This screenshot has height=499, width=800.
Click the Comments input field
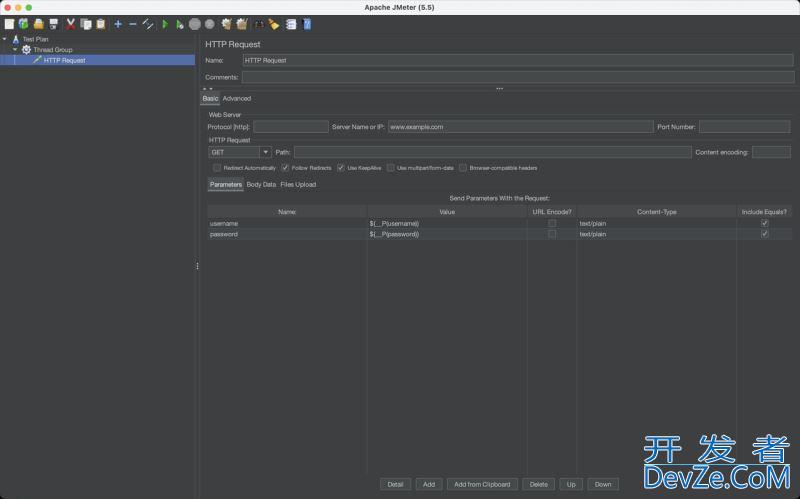518,77
